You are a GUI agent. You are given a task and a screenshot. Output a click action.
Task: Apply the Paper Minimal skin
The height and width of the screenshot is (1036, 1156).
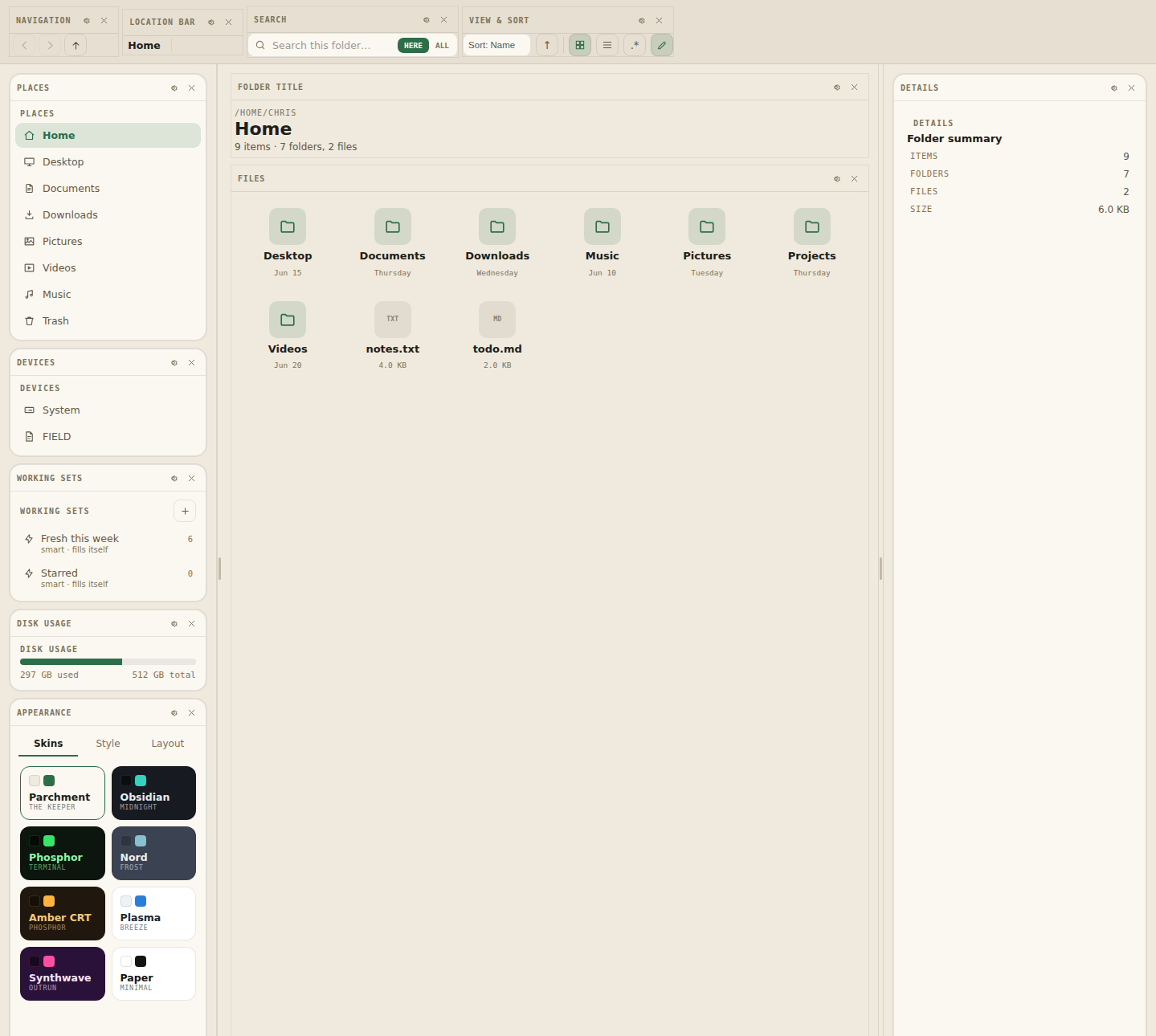pos(153,973)
